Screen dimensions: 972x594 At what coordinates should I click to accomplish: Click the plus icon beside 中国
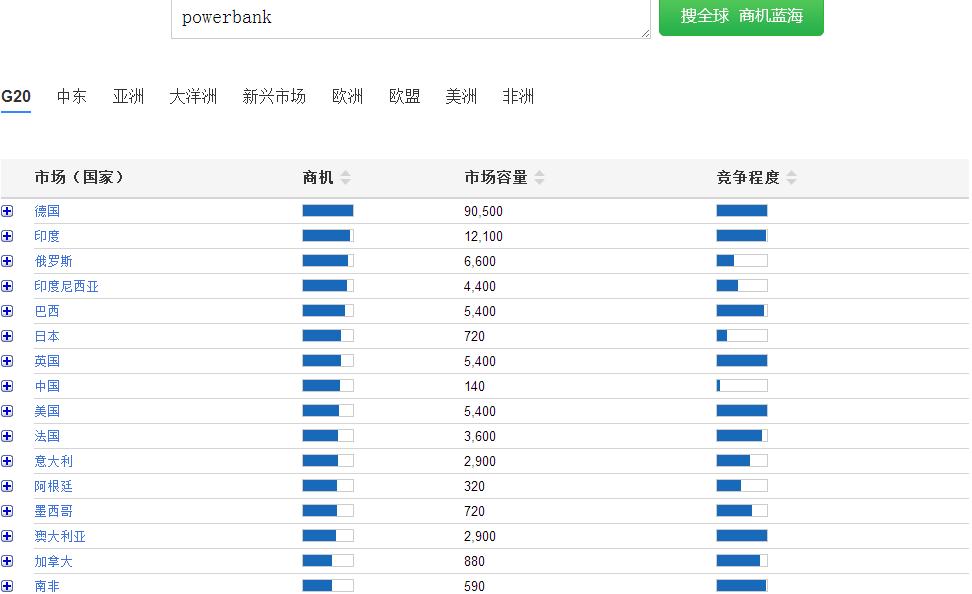pos(8,385)
